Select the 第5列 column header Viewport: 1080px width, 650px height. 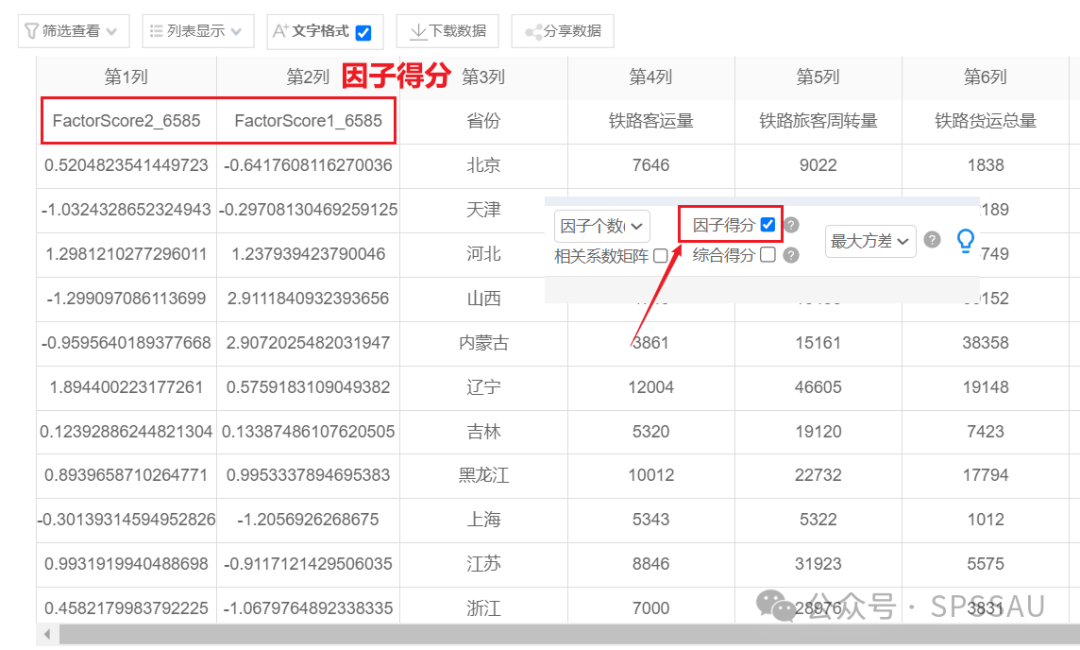[818, 77]
